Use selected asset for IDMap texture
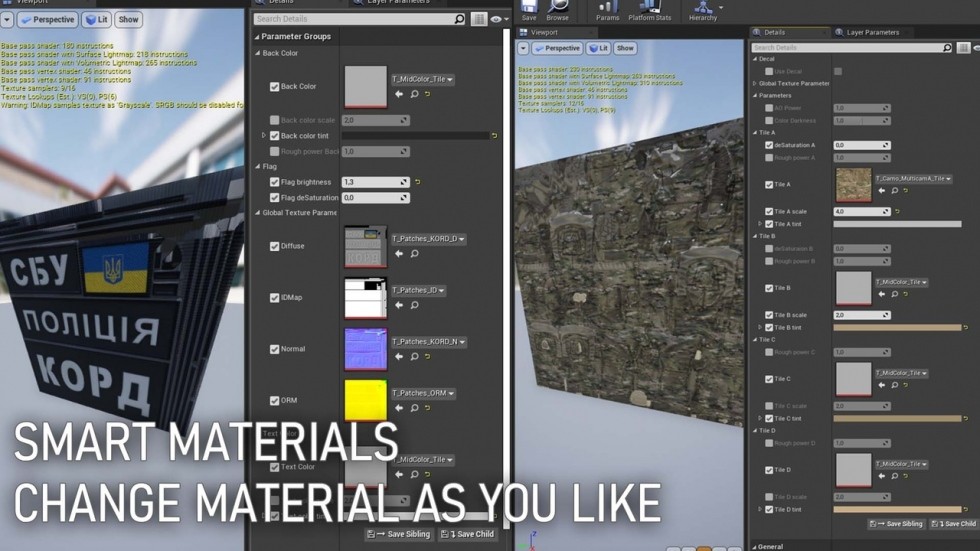Image resolution: width=980 pixels, height=551 pixels. coord(399,305)
